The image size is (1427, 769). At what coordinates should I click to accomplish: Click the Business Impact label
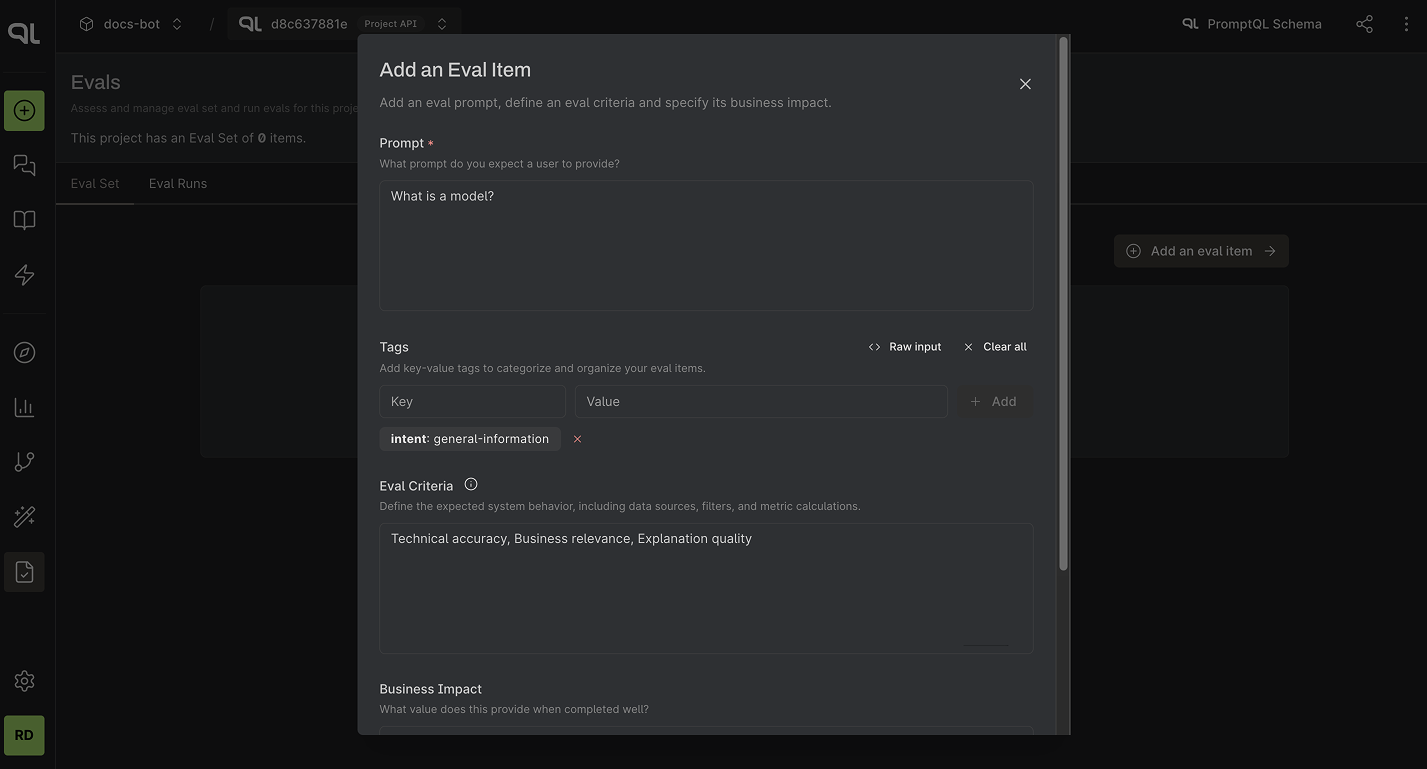point(431,689)
